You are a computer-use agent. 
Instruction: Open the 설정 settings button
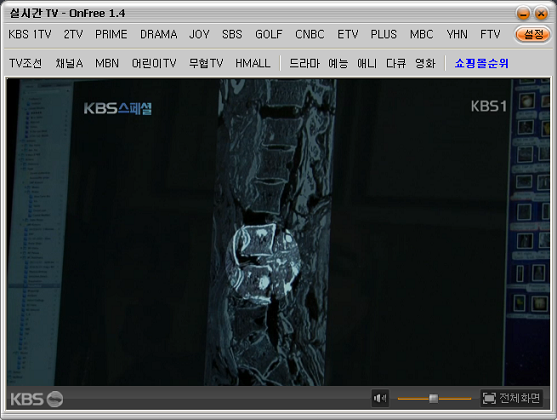click(x=532, y=34)
